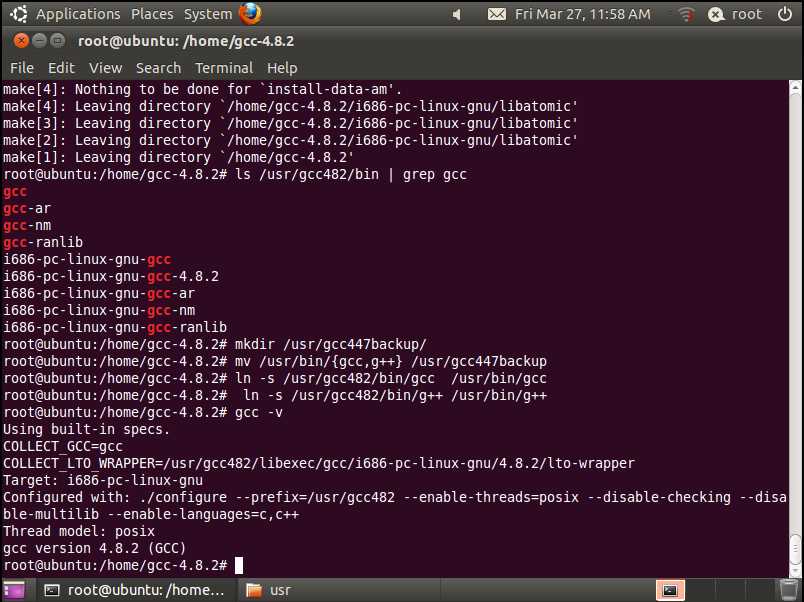Click the 'gcc-ar' output line
Viewport: 804px width, 602px height.
coord(27,208)
